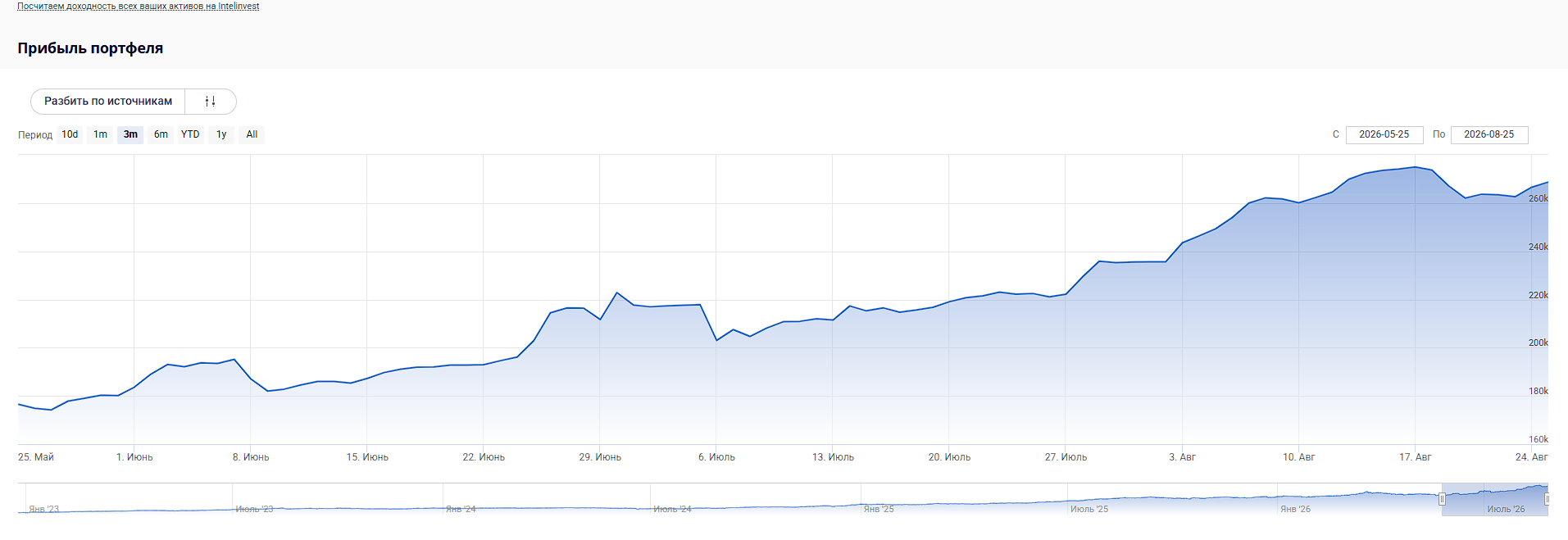Open chart settings sliders icon
Screen dimensions: 1568x540
tap(211, 102)
